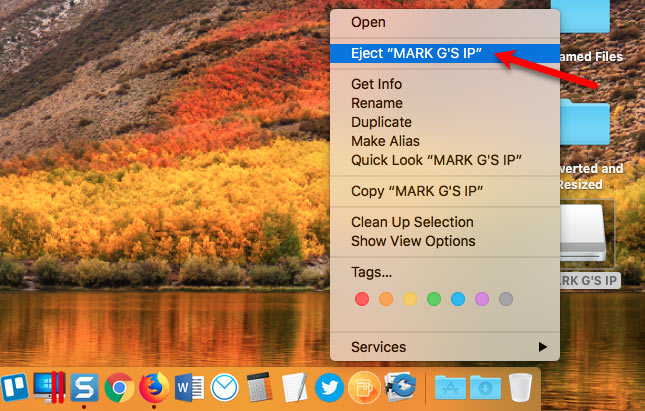Click Rename in the context menu
The height and width of the screenshot is (411, 645).
tap(377, 103)
